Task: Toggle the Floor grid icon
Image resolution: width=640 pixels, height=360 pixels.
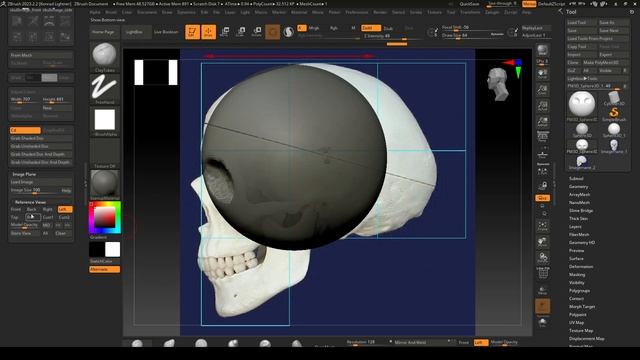Action: pos(542,155)
